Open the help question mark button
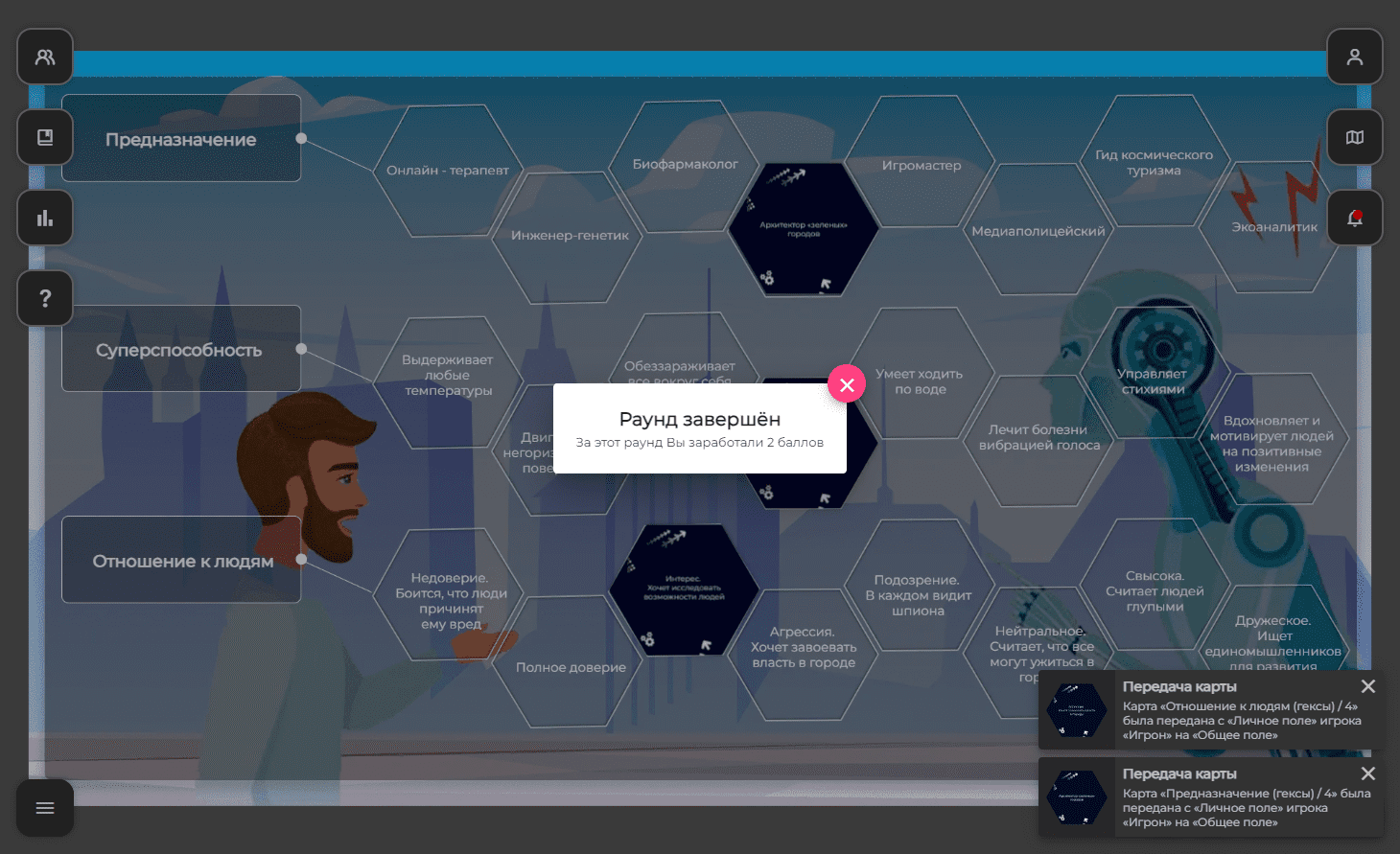Screen dimensions: 1400x854 pyautogui.click(x=45, y=298)
